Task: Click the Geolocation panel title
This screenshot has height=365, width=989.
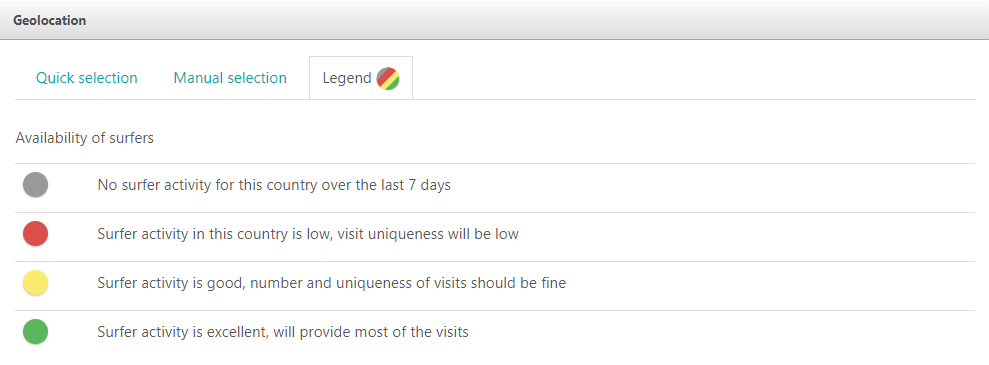Action: pyautogui.click(x=49, y=20)
